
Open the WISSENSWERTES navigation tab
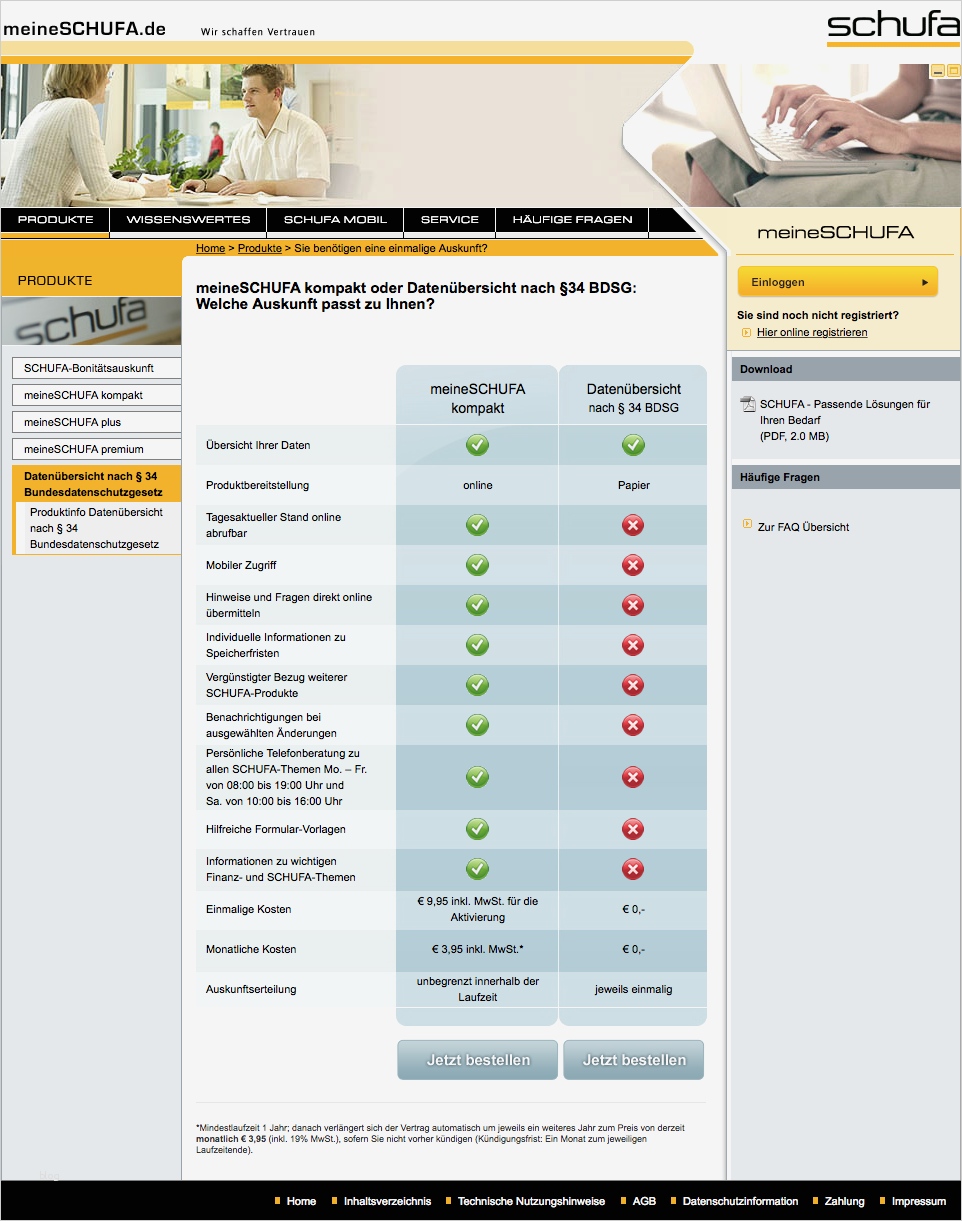[x=188, y=220]
